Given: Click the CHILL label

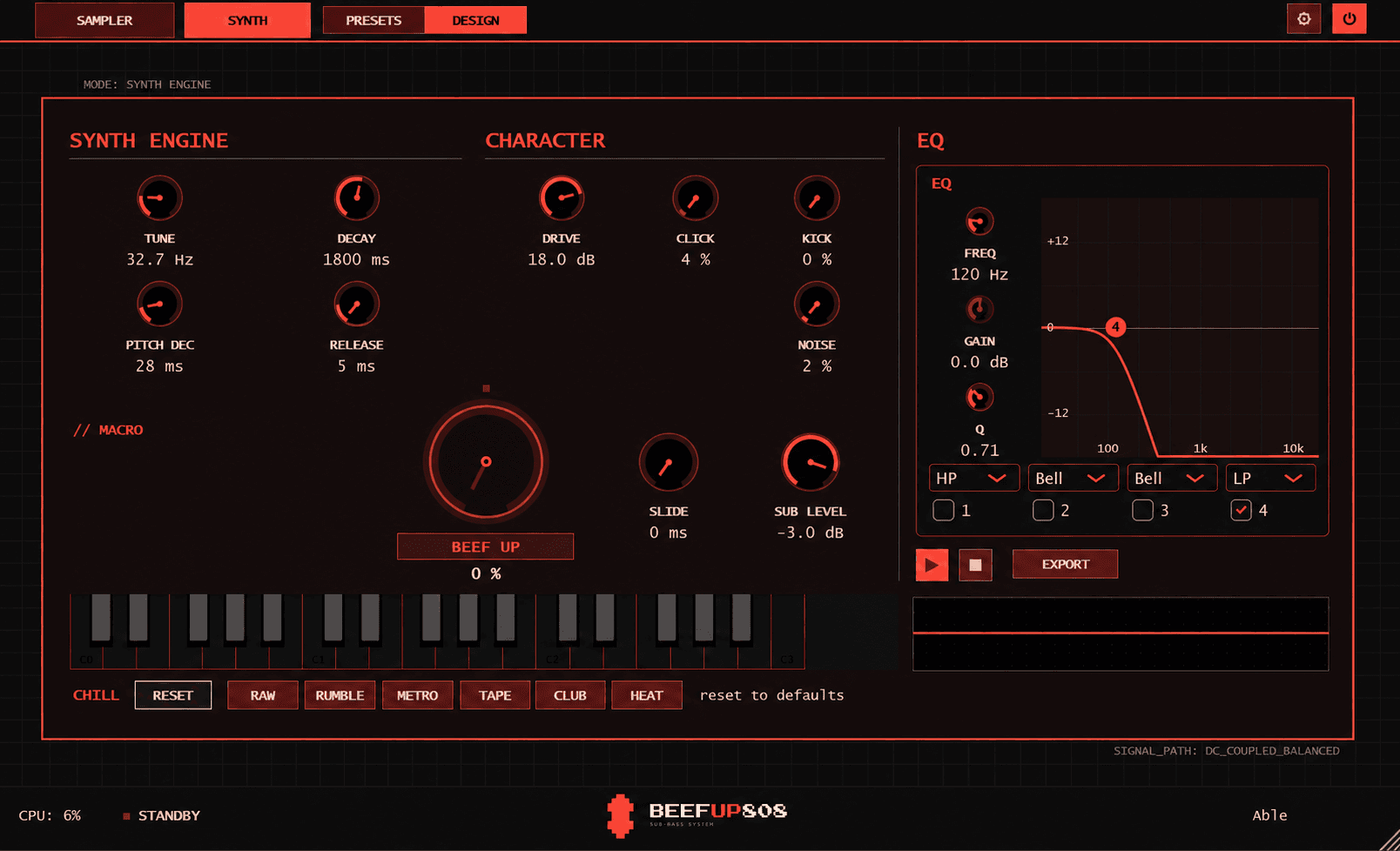Looking at the screenshot, I should tap(96, 695).
